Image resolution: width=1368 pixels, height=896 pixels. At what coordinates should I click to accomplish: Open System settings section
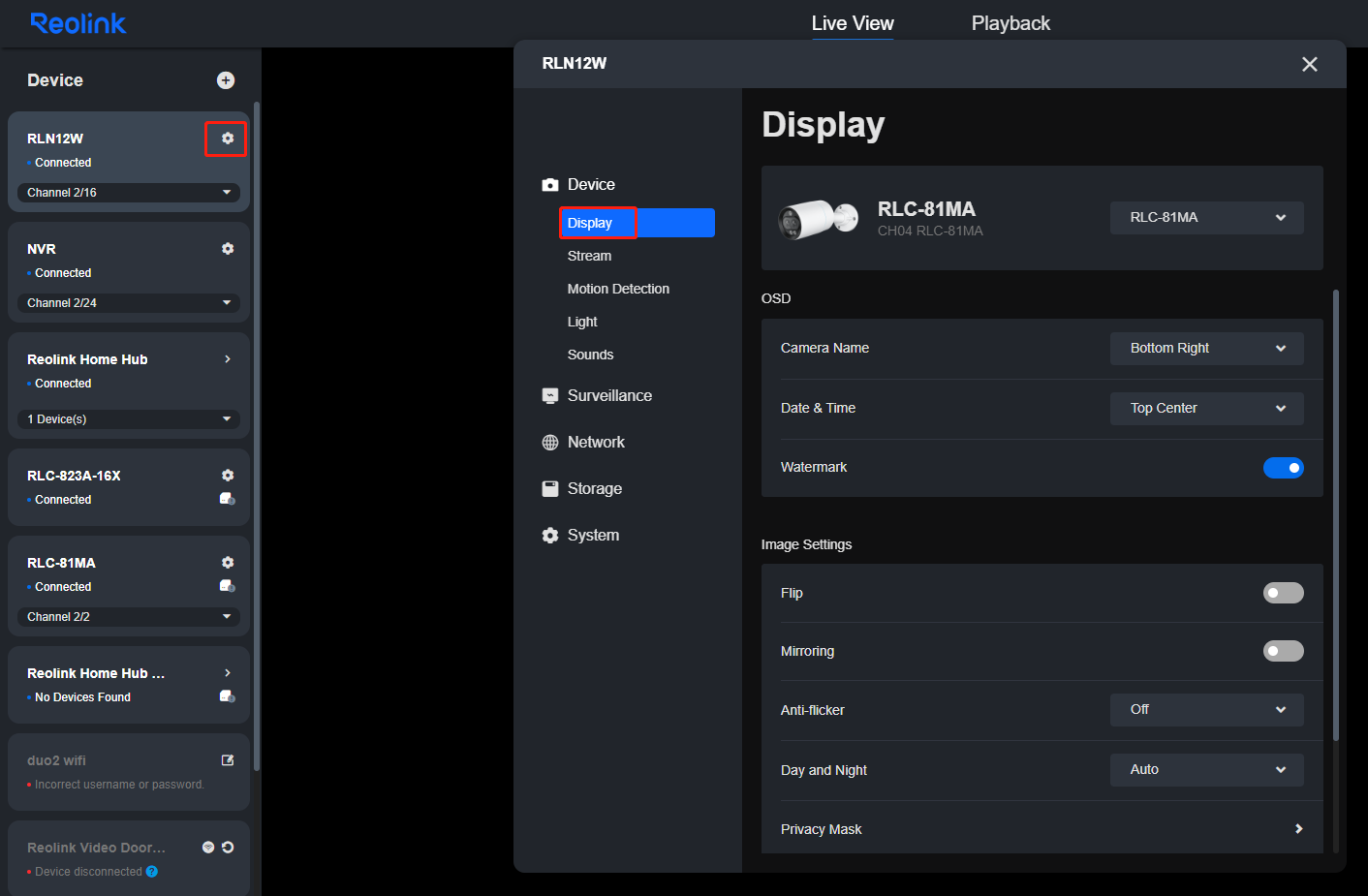click(580, 535)
